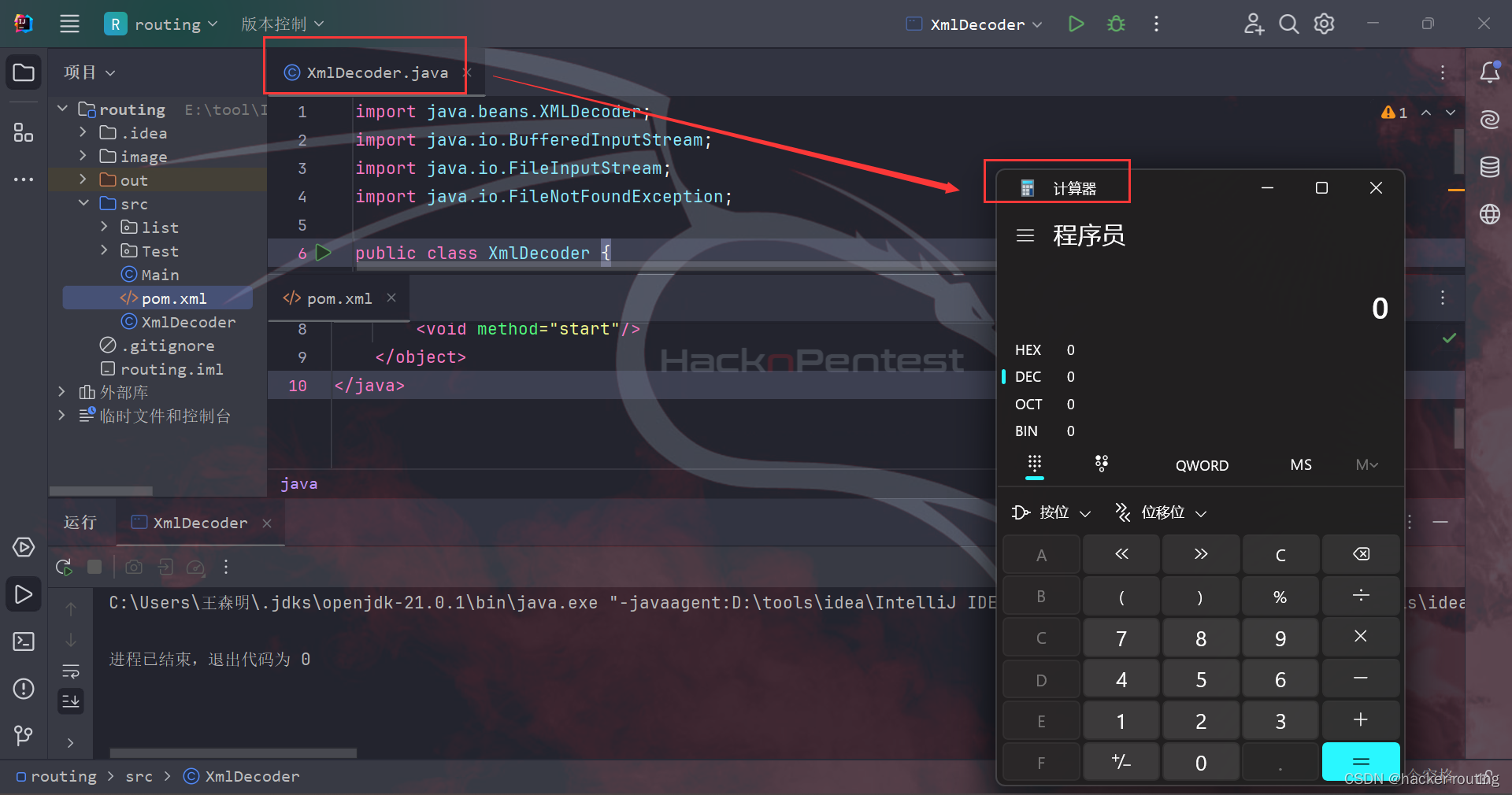Open the 按位 bitwise dropdown
This screenshot has width=1512, height=795.
[x=1051, y=512]
